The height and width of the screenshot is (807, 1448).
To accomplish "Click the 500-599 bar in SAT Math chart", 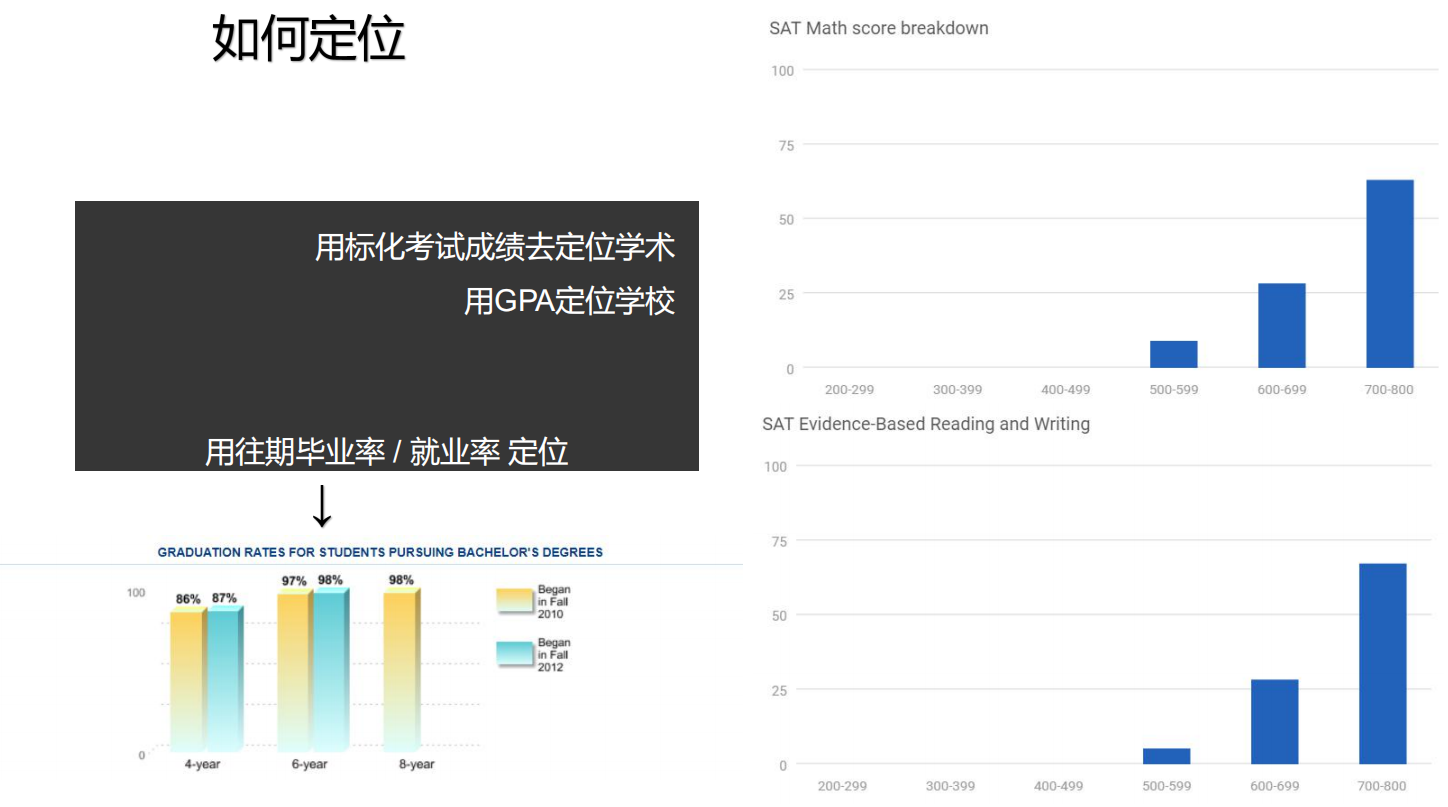I will click(x=1174, y=354).
